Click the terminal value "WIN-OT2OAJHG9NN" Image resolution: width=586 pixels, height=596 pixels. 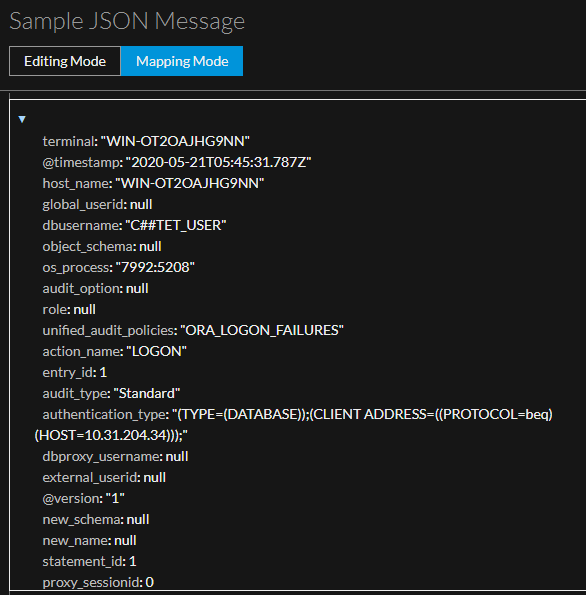175,141
